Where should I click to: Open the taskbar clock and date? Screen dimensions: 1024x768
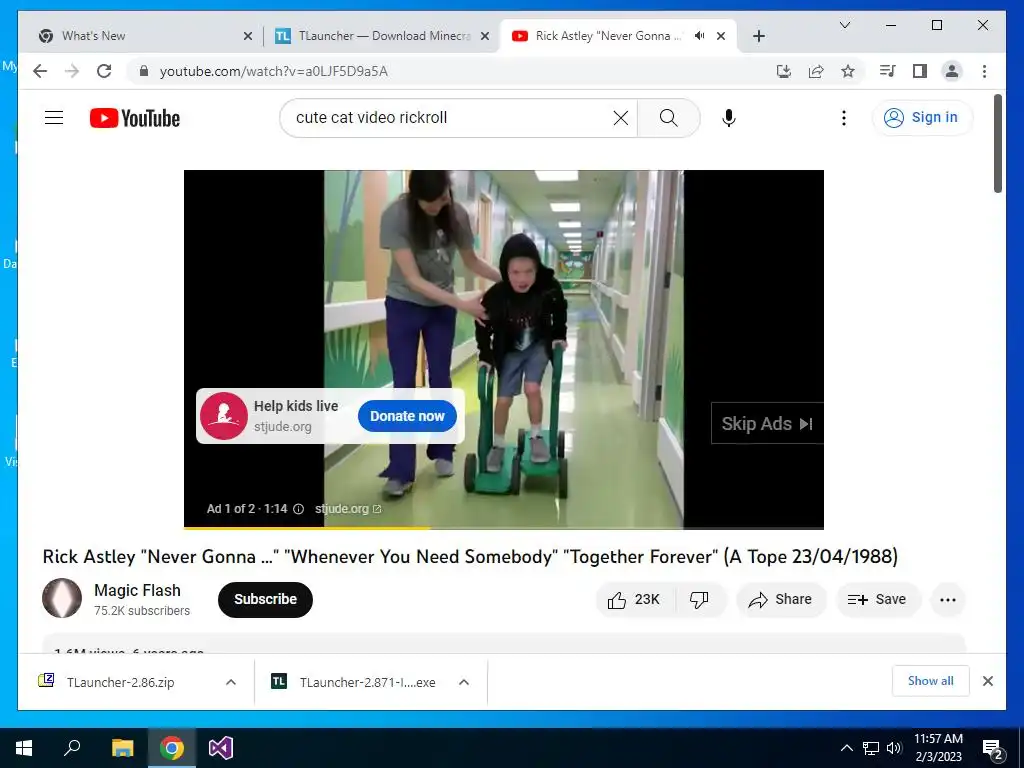click(938, 748)
